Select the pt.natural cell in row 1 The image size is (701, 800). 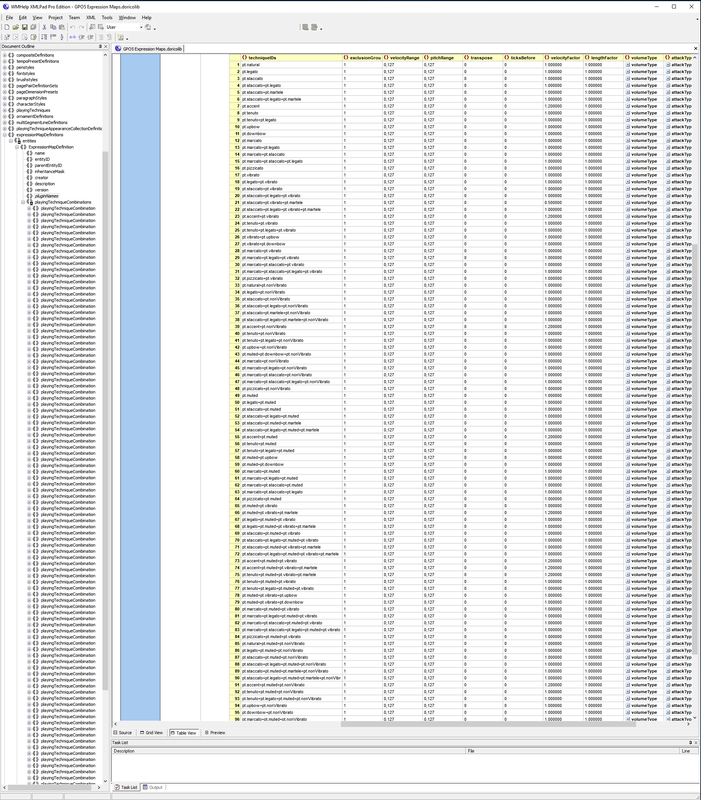tap(291, 65)
